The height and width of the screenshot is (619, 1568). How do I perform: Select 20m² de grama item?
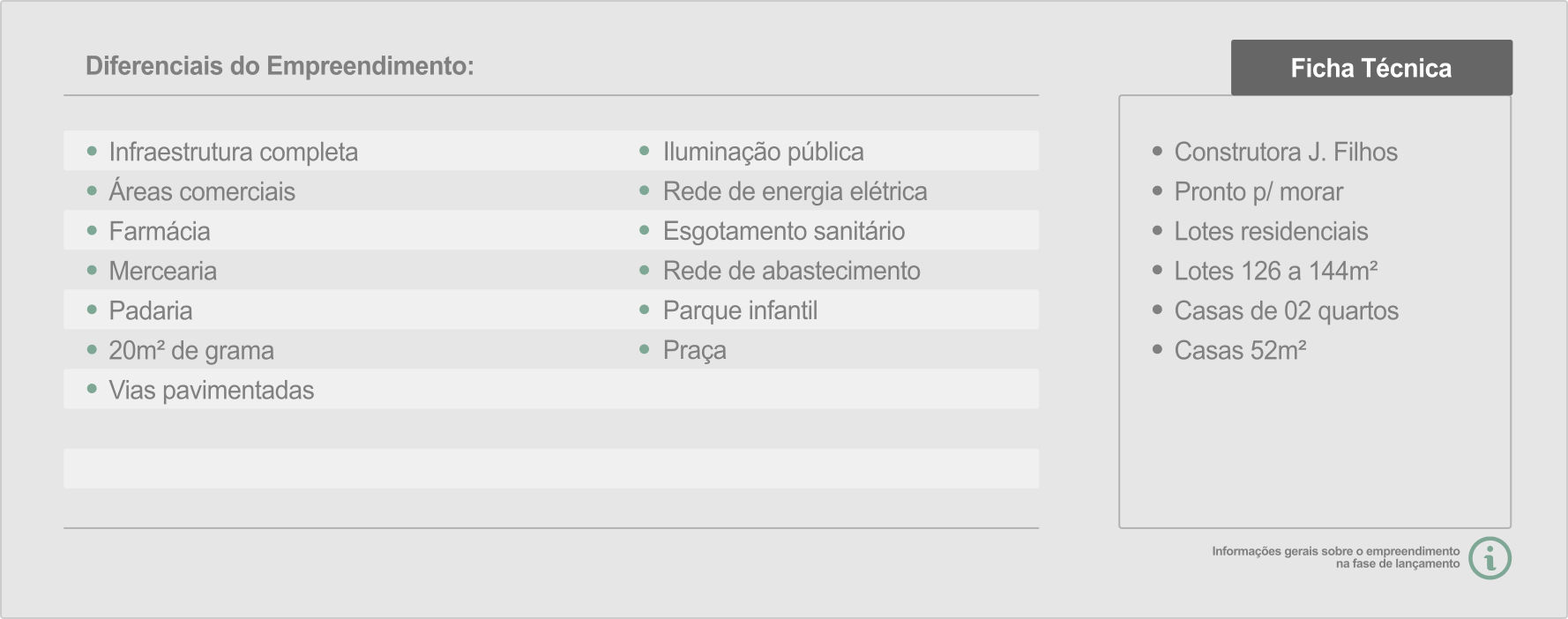191,350
